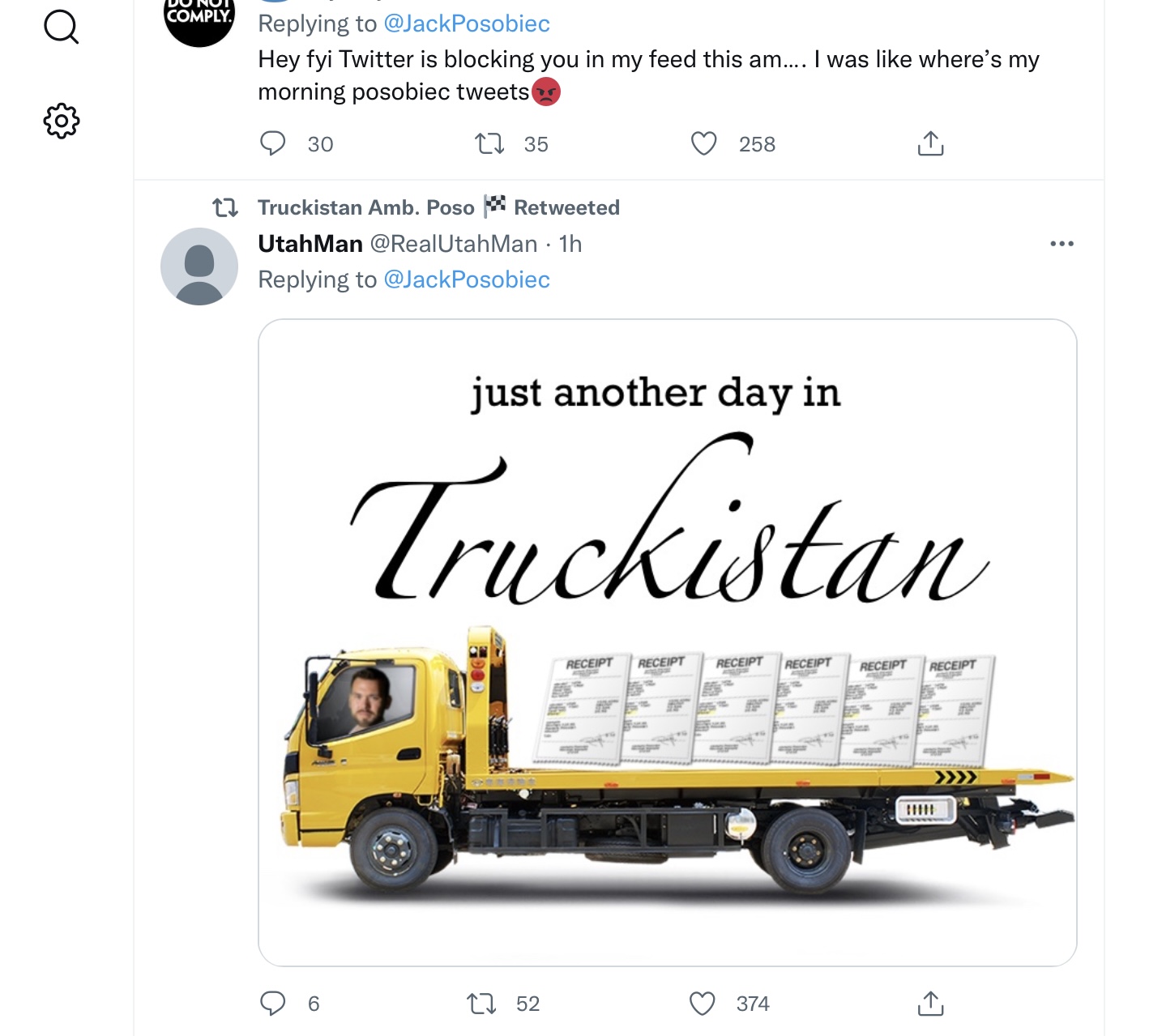
Task: Open the three-dot menu on UtahMan's tweet
Action: pos(1062,244)
